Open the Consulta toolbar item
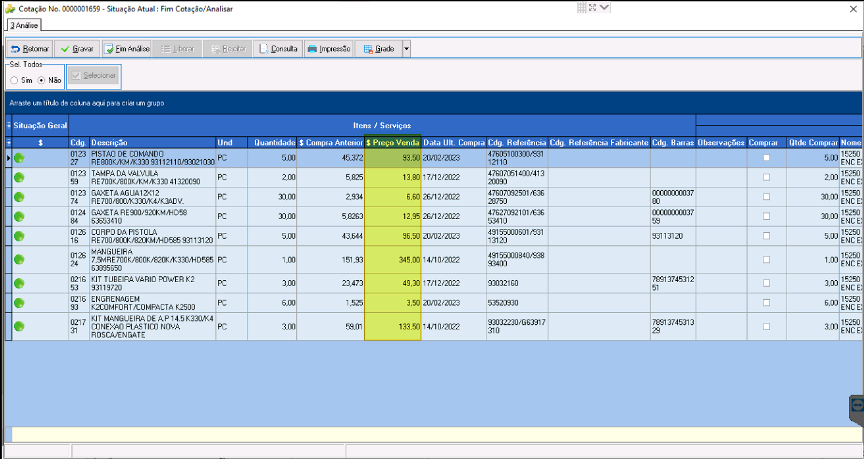864x459 pixels. pyautogui.click(x=278, y=49)
